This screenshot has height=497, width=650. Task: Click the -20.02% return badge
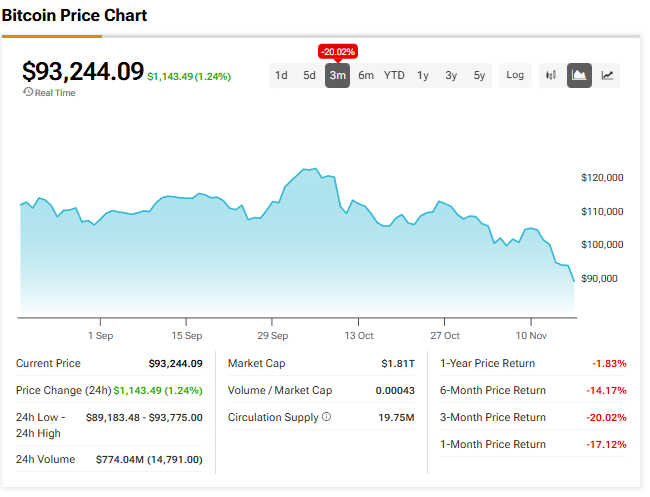pos(338,51)
